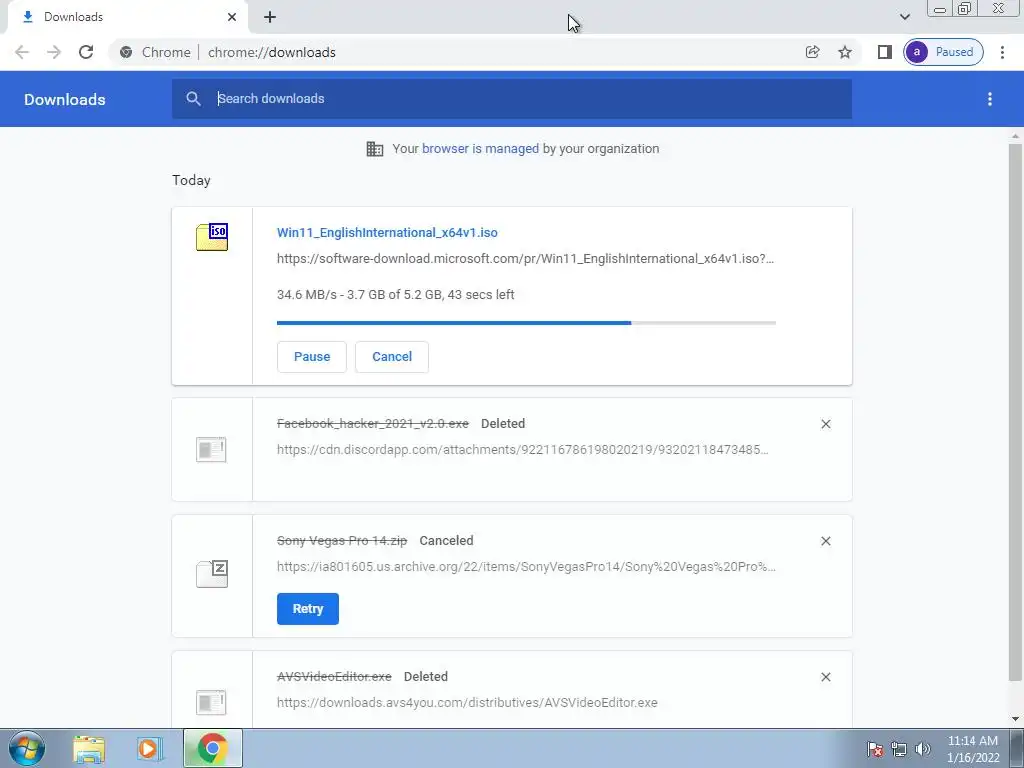
Task: Open Windows Explorer from the taskbar
Action: pos(89,749)
